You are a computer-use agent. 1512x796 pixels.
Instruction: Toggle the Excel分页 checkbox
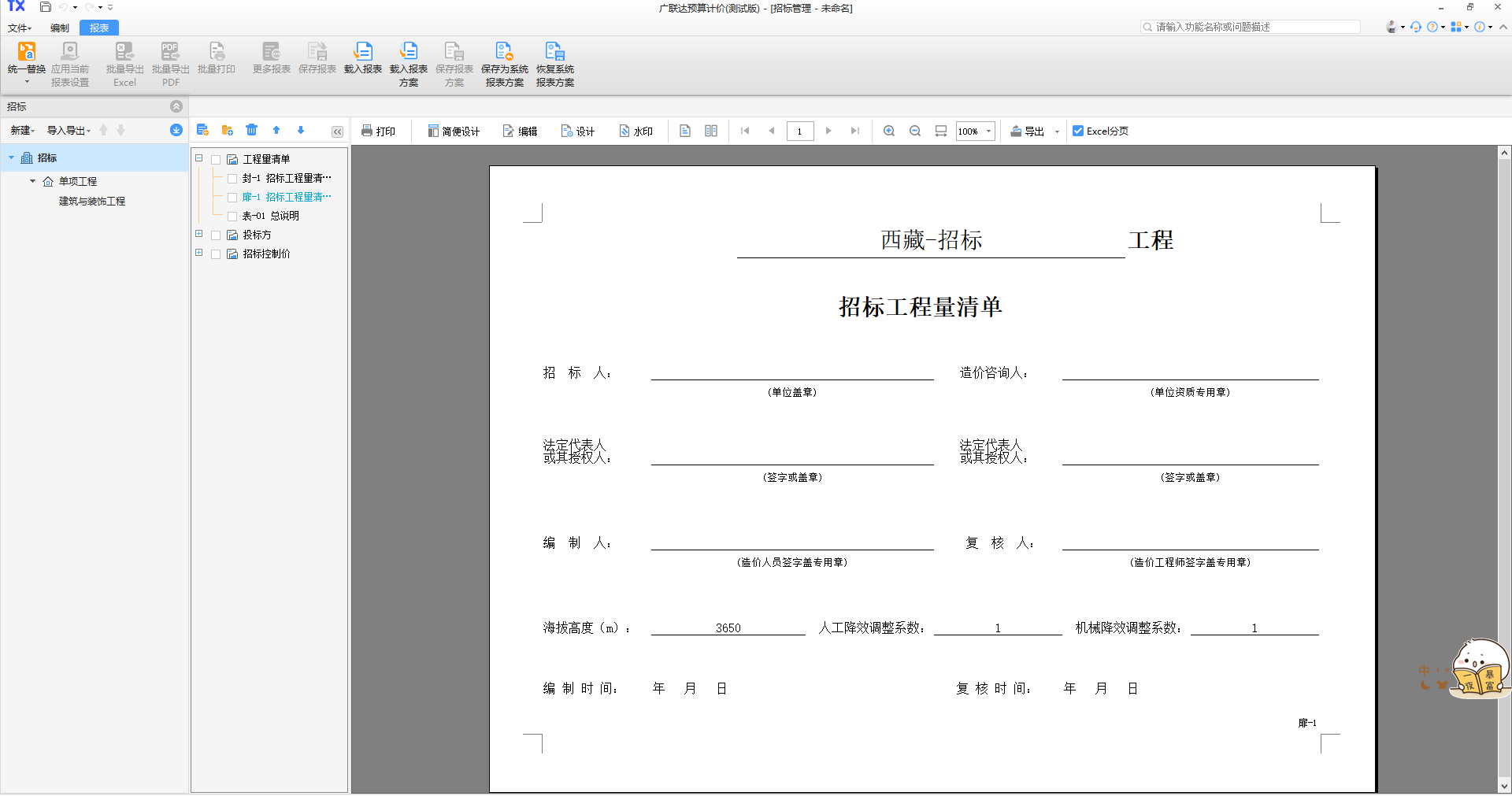point(1078,131)
